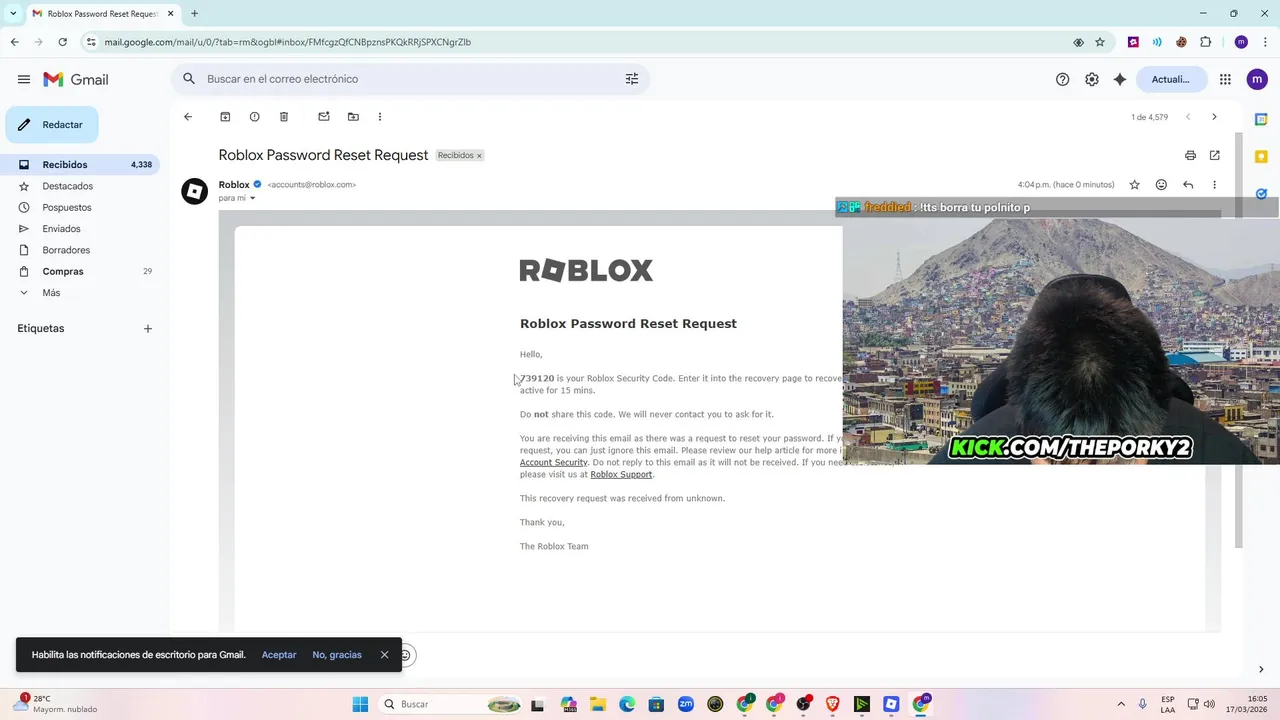Image resolution: width=1280 pixels, height=720 pixels.
Task: Delete the email with the trash icon
Action: [x=284, y=117]
